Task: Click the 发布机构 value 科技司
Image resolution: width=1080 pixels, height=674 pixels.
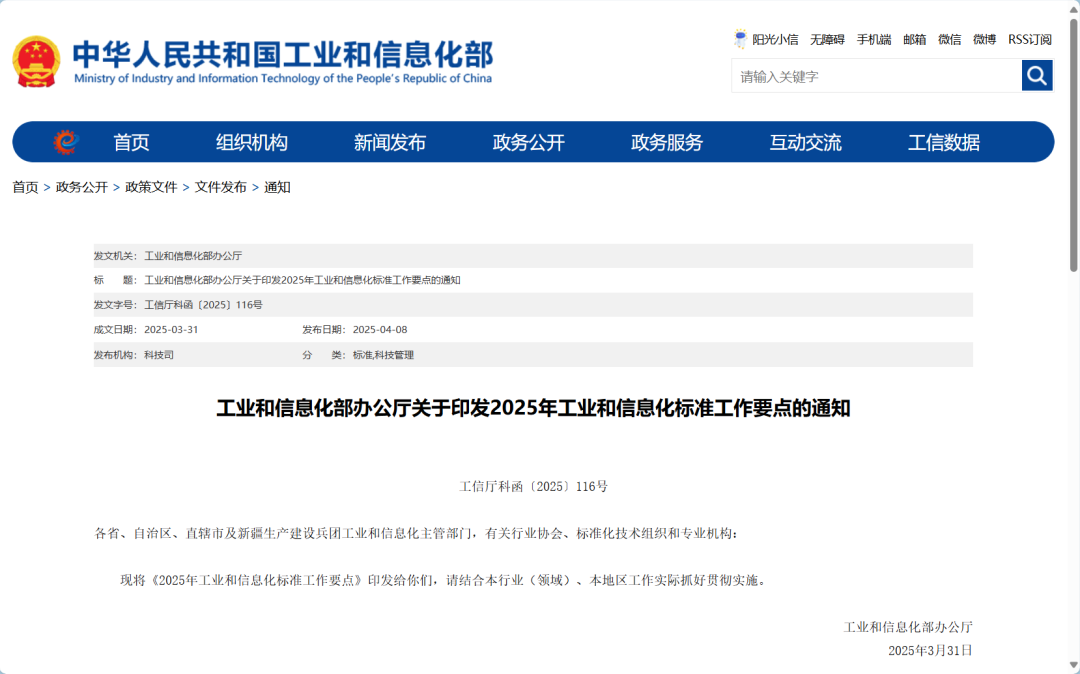Action: click(158, 355)
